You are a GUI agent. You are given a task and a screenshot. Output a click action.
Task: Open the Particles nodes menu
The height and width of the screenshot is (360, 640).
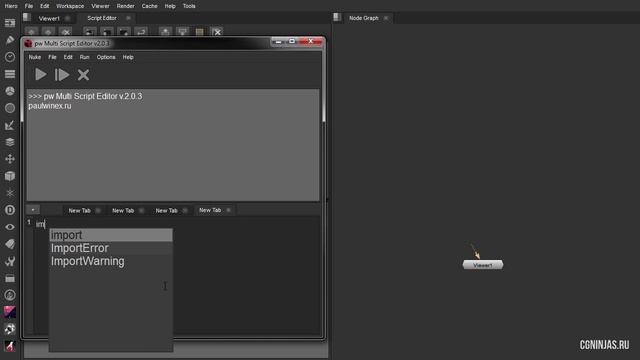[10, 193]
